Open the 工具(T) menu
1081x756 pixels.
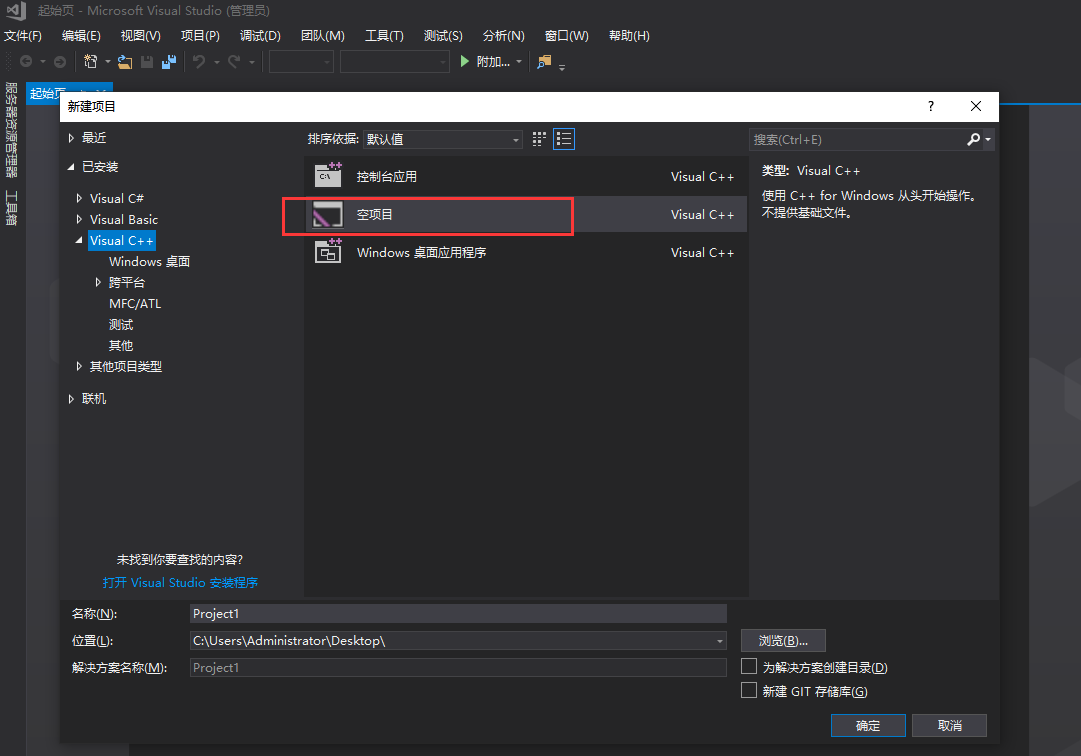384,36
